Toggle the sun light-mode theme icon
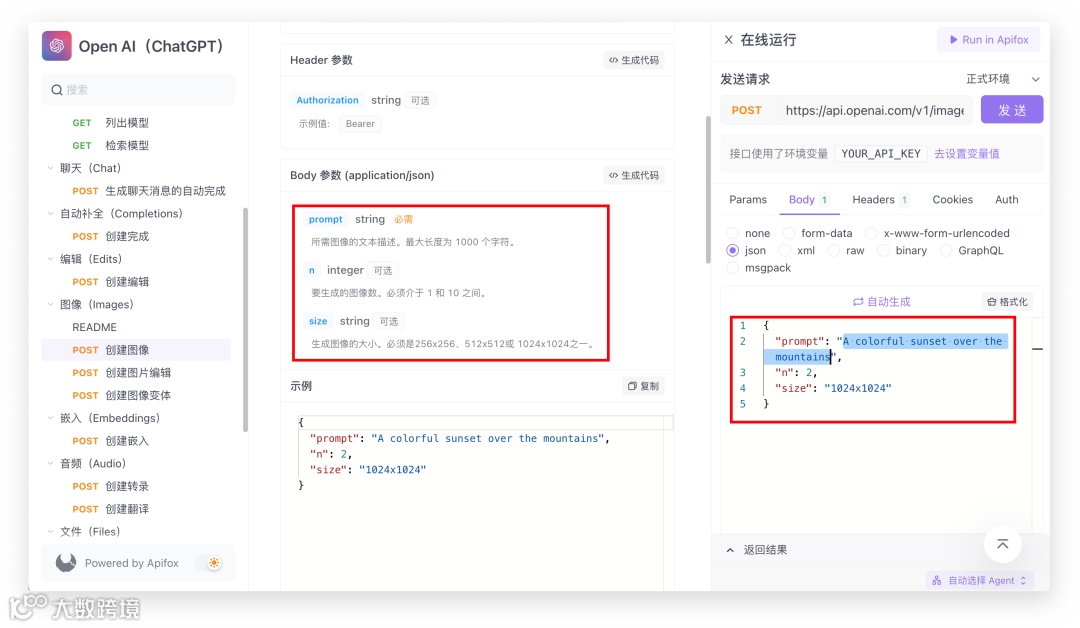The width and height of the screenshot is (1080, 628). (214, 563)
